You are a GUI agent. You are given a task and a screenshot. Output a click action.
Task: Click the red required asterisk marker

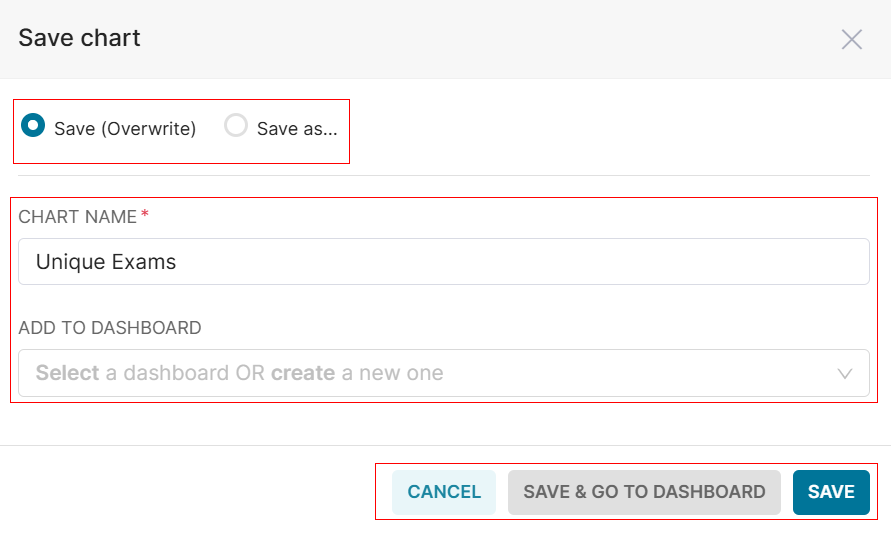(x=145, y=215)
